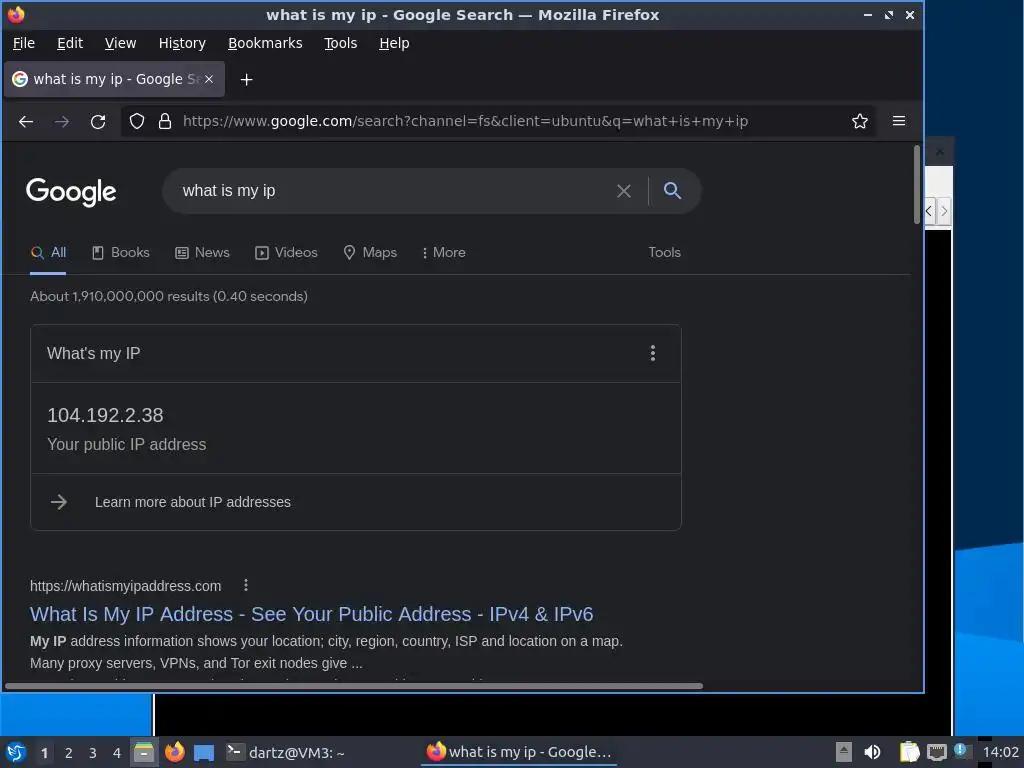Open File menu
Screen dimensions: 1024x768
pos(24,43)
